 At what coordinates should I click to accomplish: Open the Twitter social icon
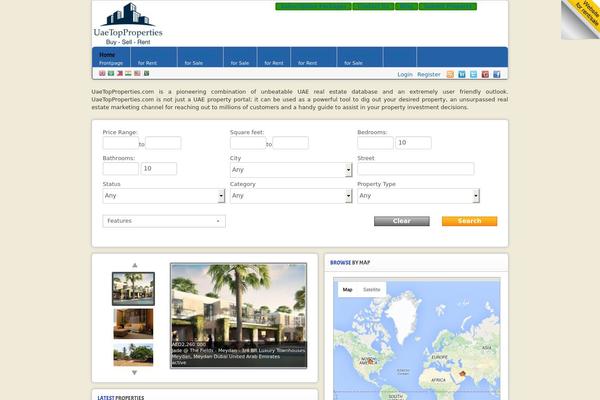tap(473, 74)
